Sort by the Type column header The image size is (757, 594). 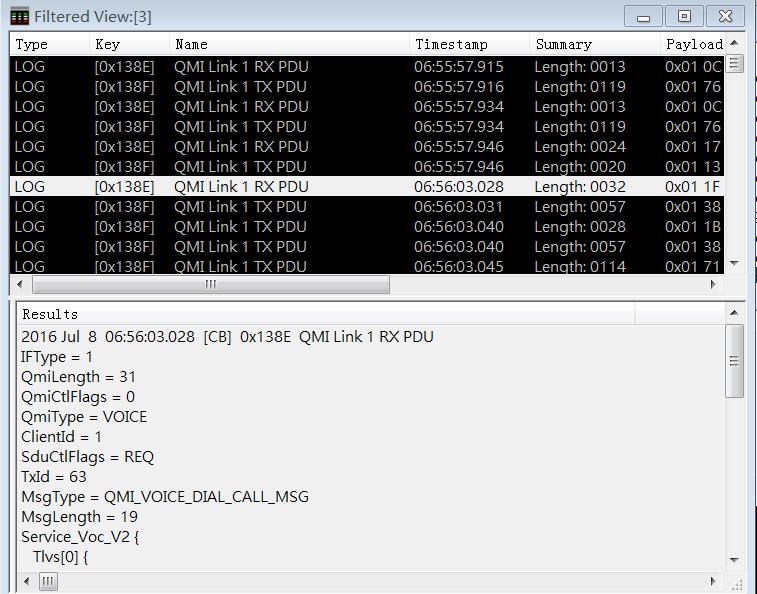(x=50, y=44)
